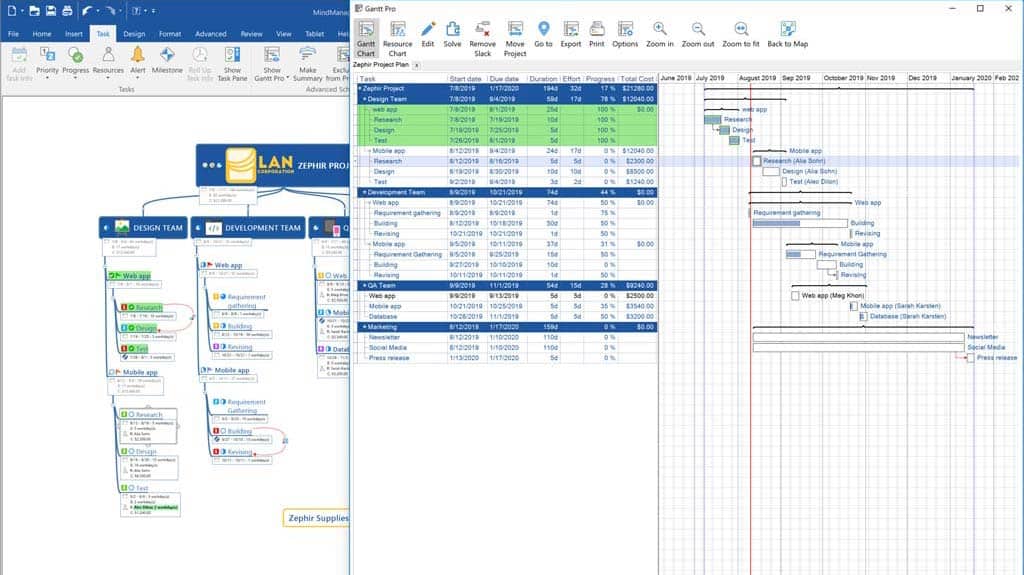Collapse the QA Team row in the task table
Image resolution: width=1024 pixels, height=575 pixels.
[364, 286]
